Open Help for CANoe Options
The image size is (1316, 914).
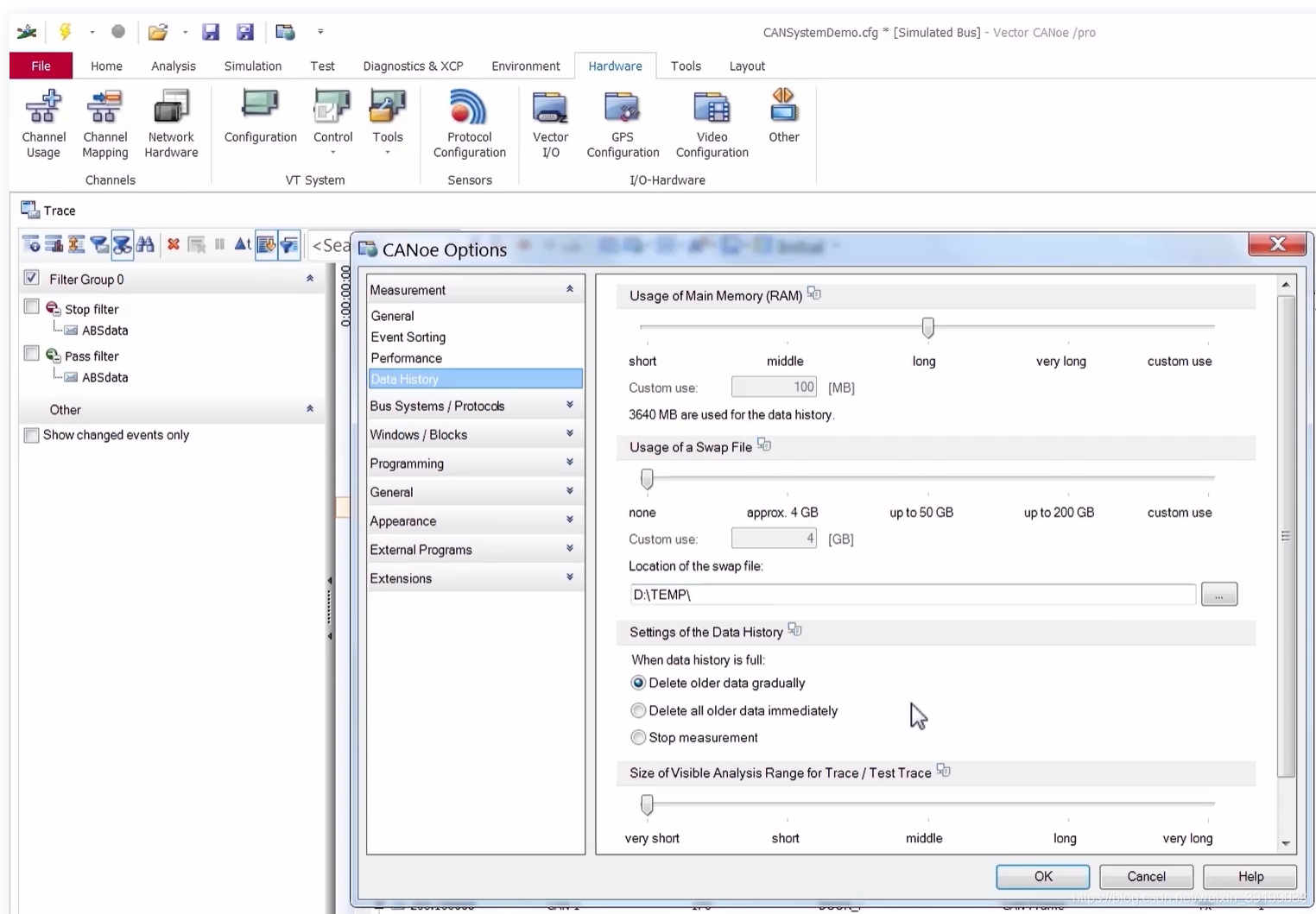(x=1250, y=876)
